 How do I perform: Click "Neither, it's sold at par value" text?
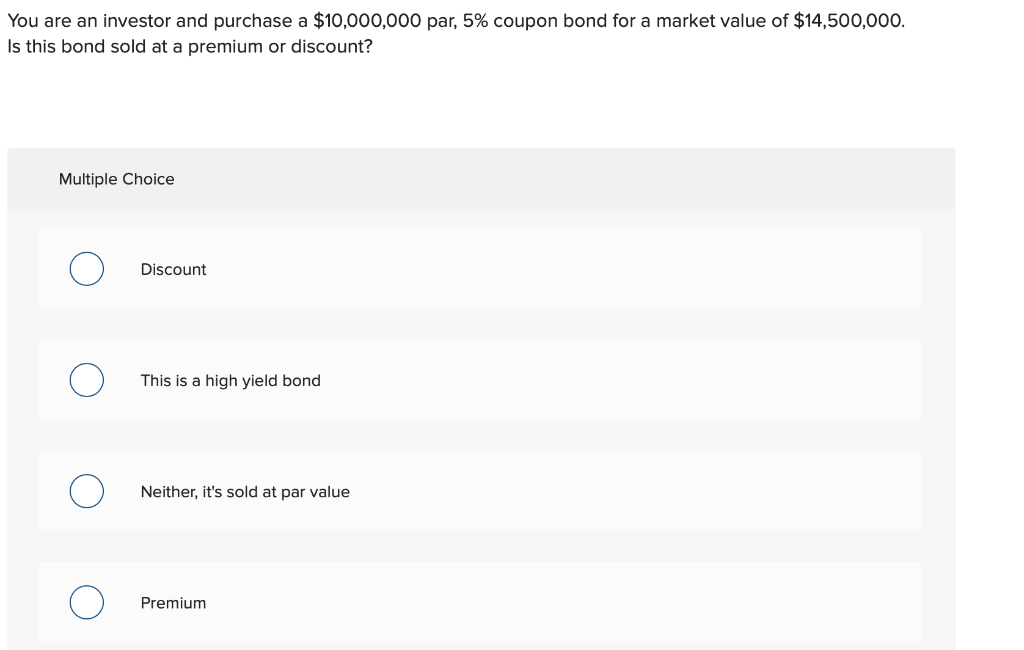click(245, 491)
